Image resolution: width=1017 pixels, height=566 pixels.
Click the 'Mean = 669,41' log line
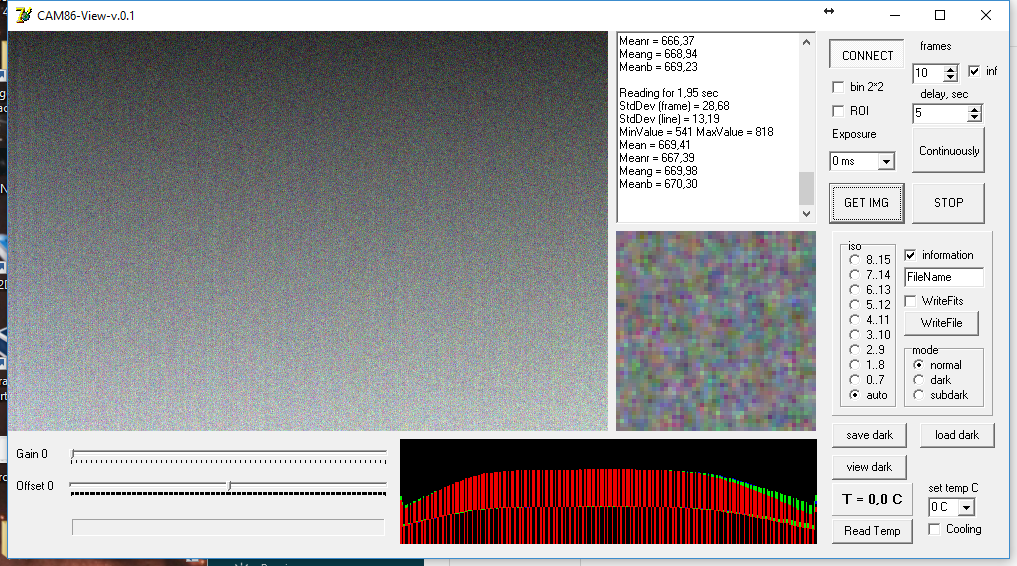654,145
